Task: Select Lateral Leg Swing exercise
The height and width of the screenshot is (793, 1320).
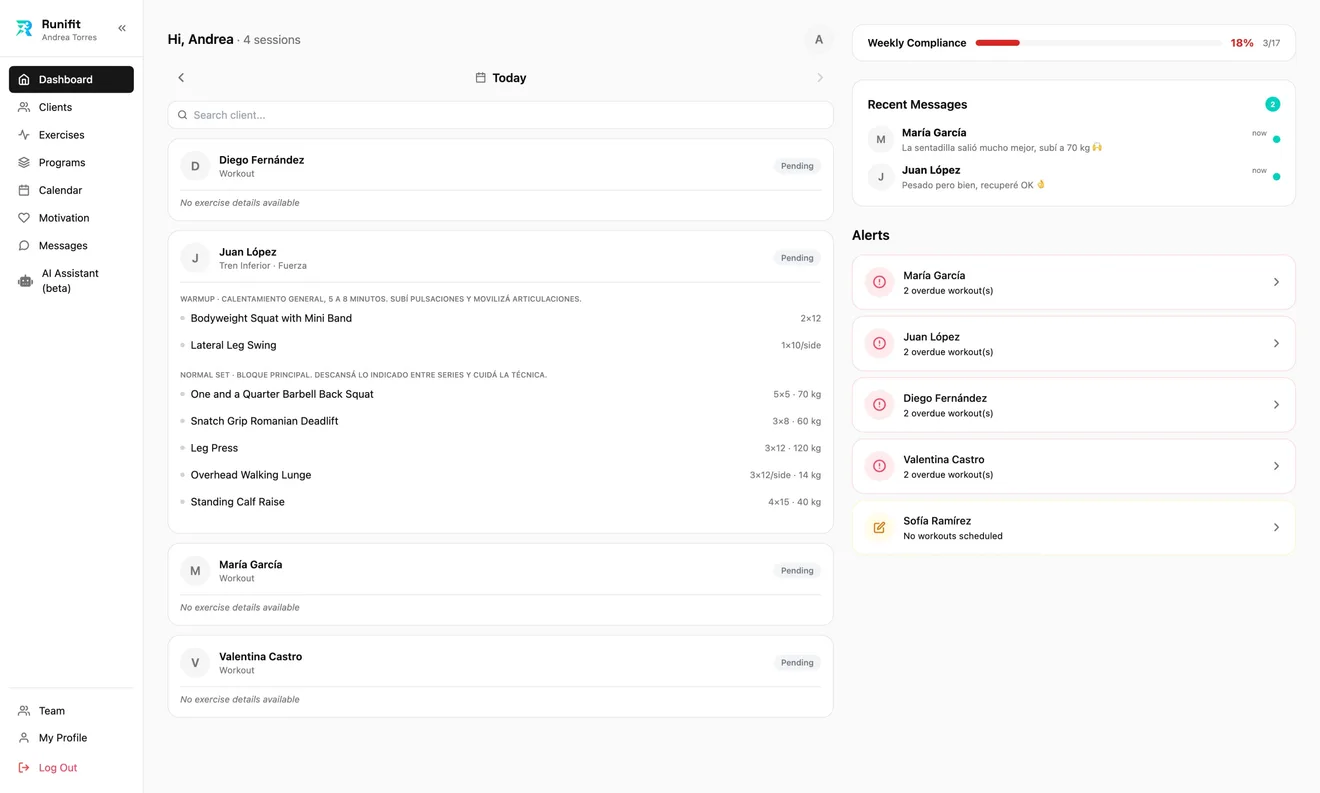Action: tap(234, 345)
